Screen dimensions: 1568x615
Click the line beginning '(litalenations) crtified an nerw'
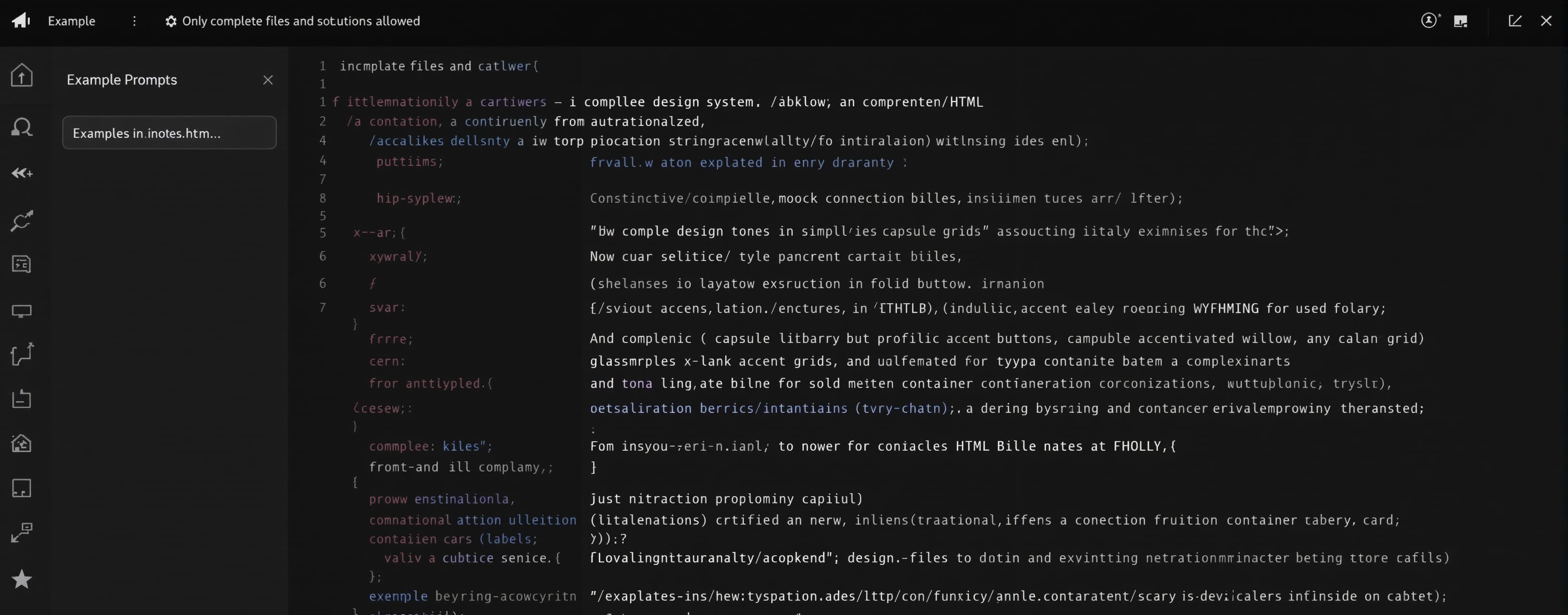[x=995, y=520]
